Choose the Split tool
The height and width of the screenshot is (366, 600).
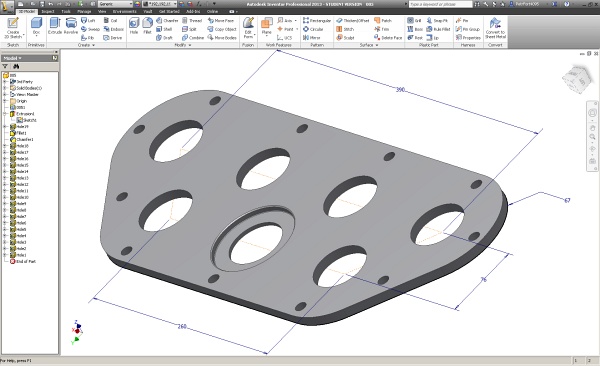pyautogui.click(x=189, y=29)
